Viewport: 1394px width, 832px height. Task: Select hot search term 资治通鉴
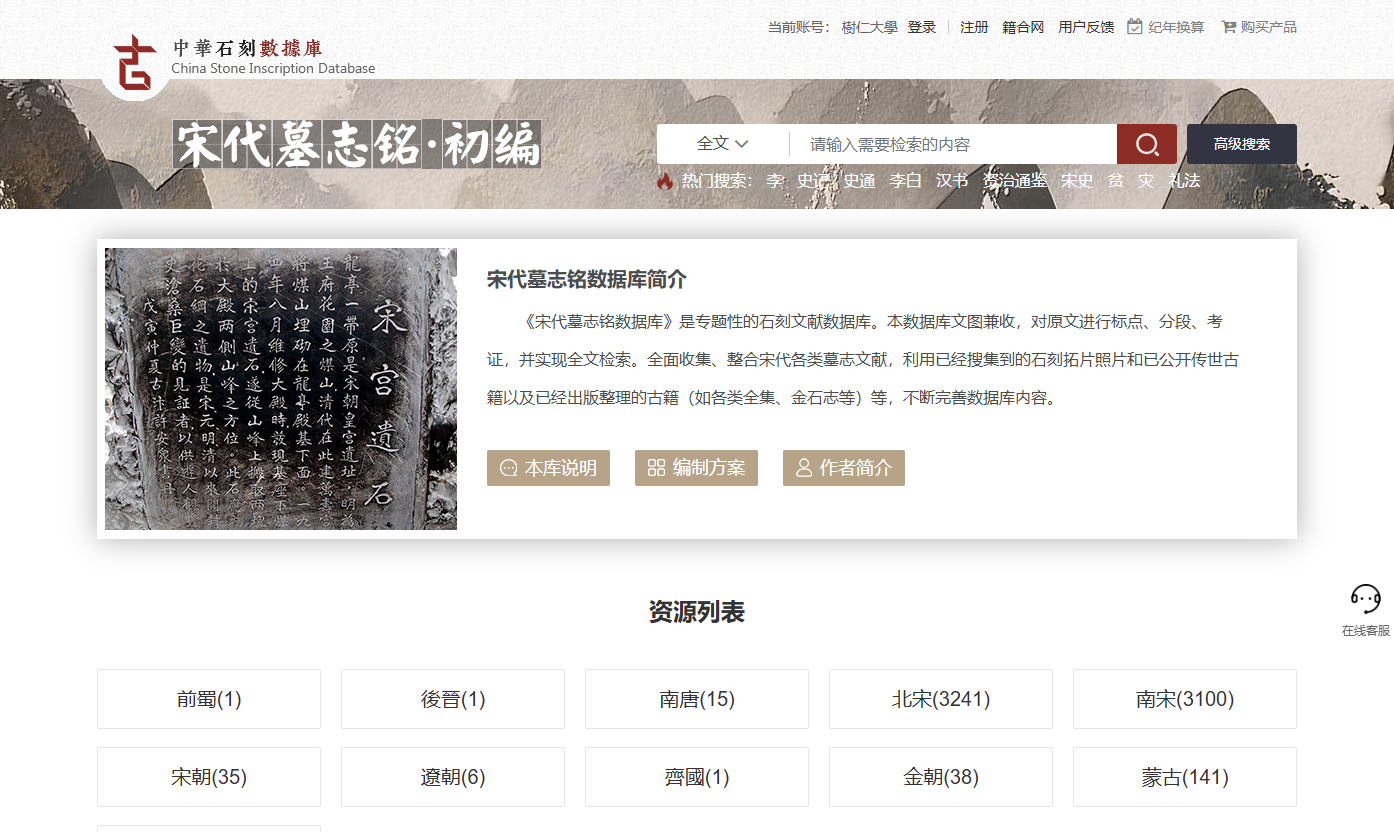pyautogui.click(x=1014, y=181)
